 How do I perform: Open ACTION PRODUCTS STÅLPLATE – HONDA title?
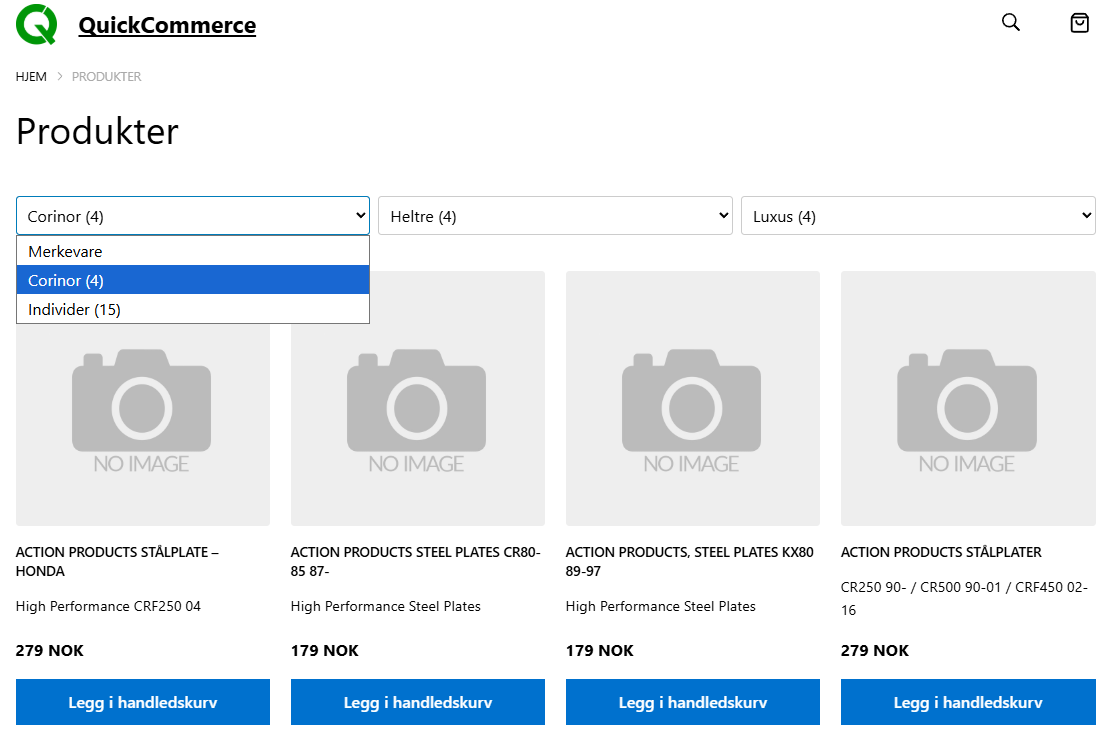pyautogui.click(x=117, y=562)
